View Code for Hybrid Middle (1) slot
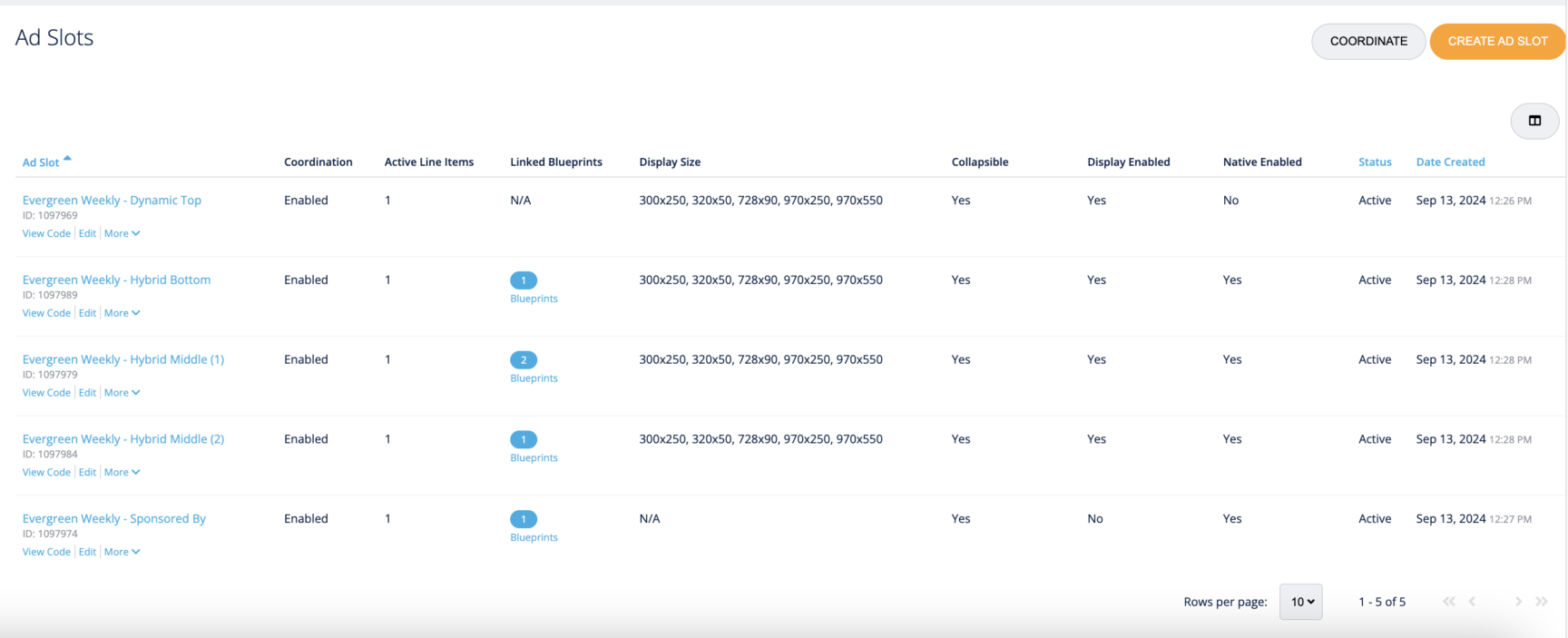Screen dimensions: 1568x638 (46, 393)
